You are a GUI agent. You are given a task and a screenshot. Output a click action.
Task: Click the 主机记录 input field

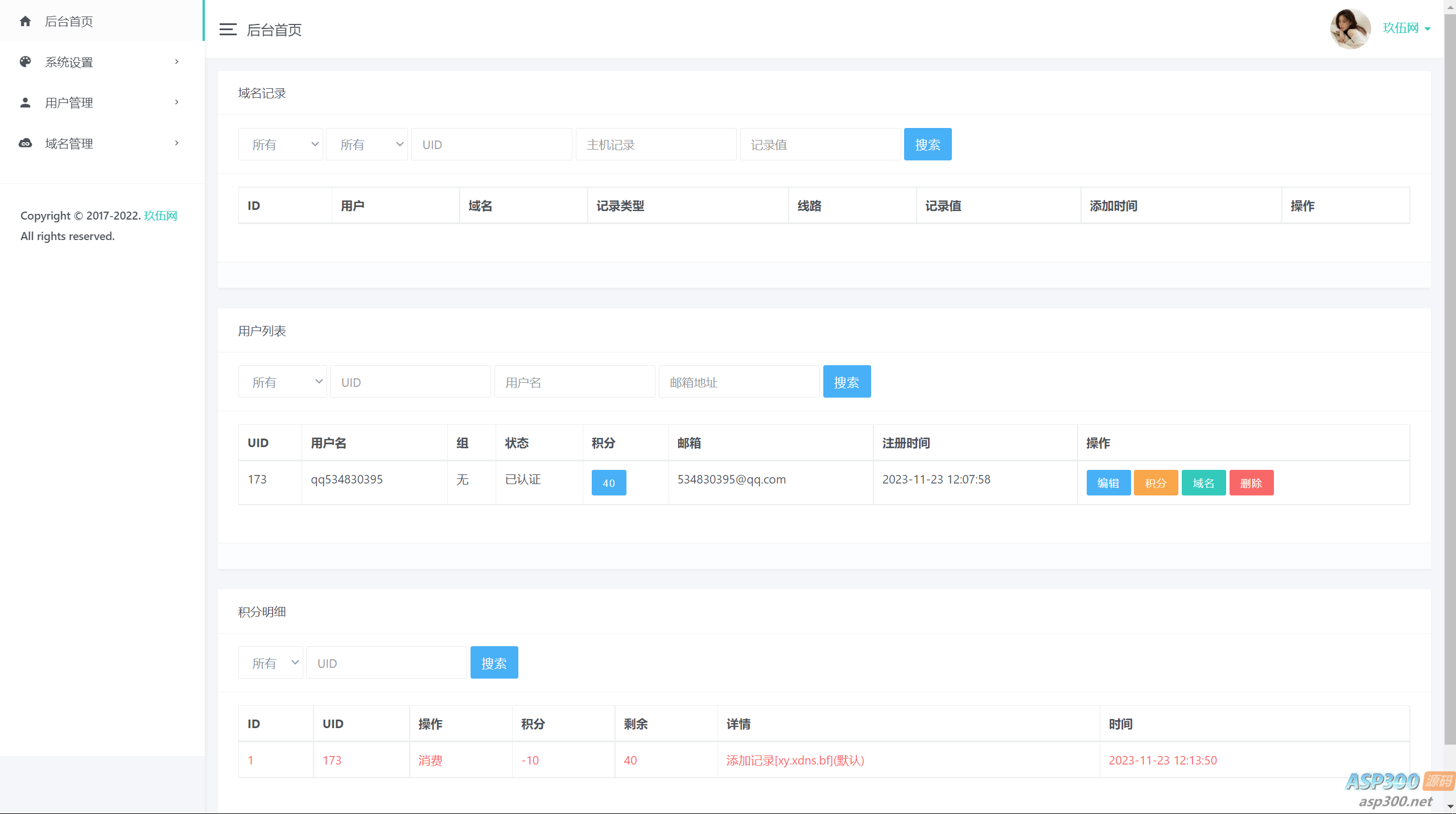pos(655,144)
